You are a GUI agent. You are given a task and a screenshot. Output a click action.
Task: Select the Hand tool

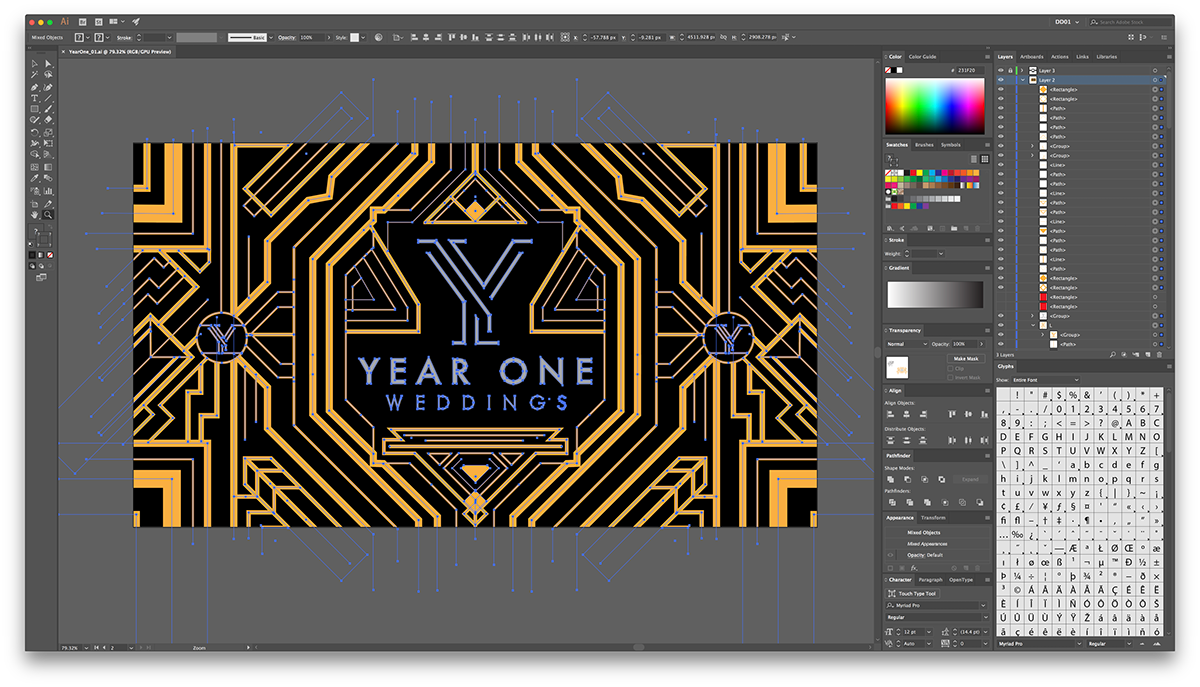click(35, 214)
